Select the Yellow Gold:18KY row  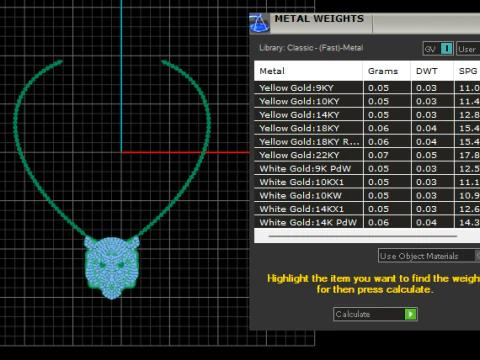pyautogui.click(x=367, y=128)
